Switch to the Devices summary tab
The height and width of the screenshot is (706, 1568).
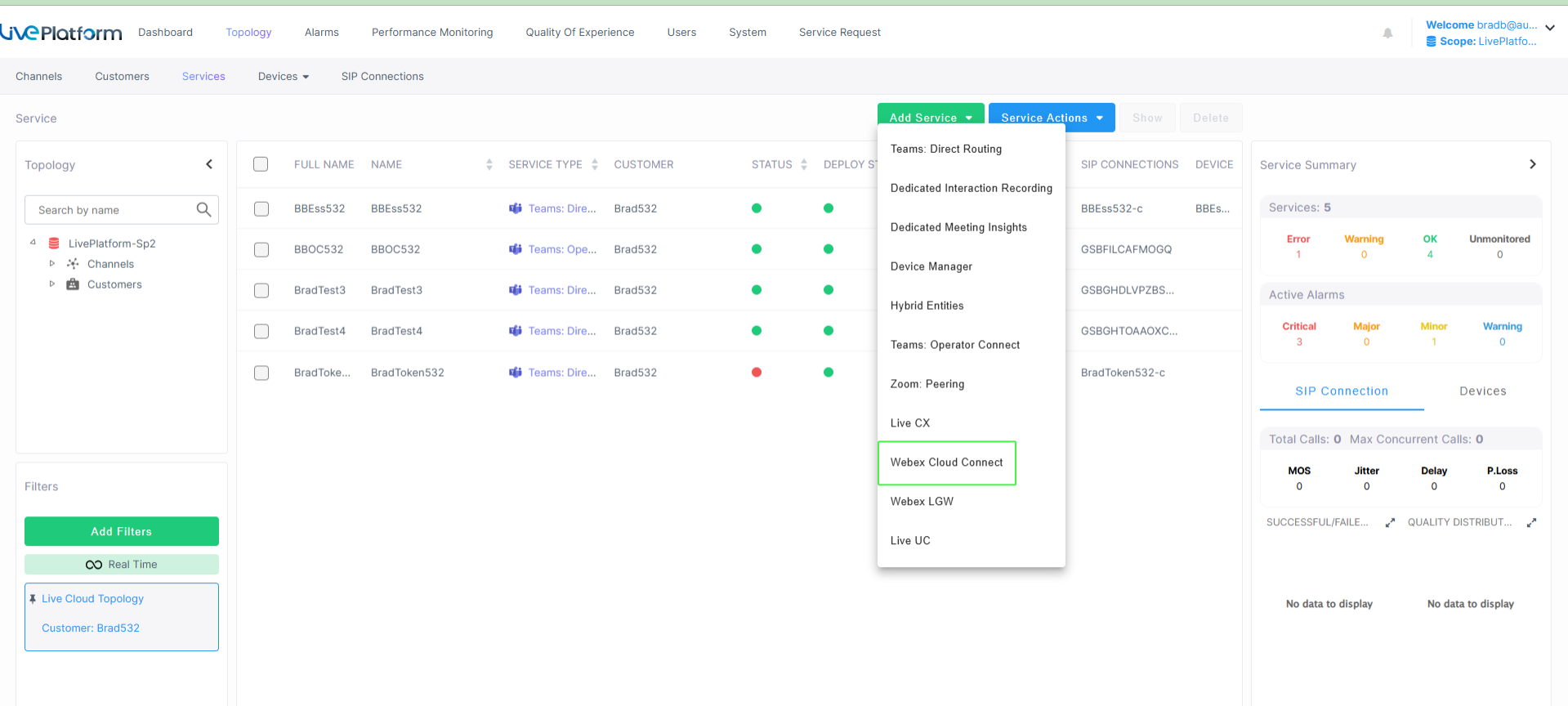1482,391
